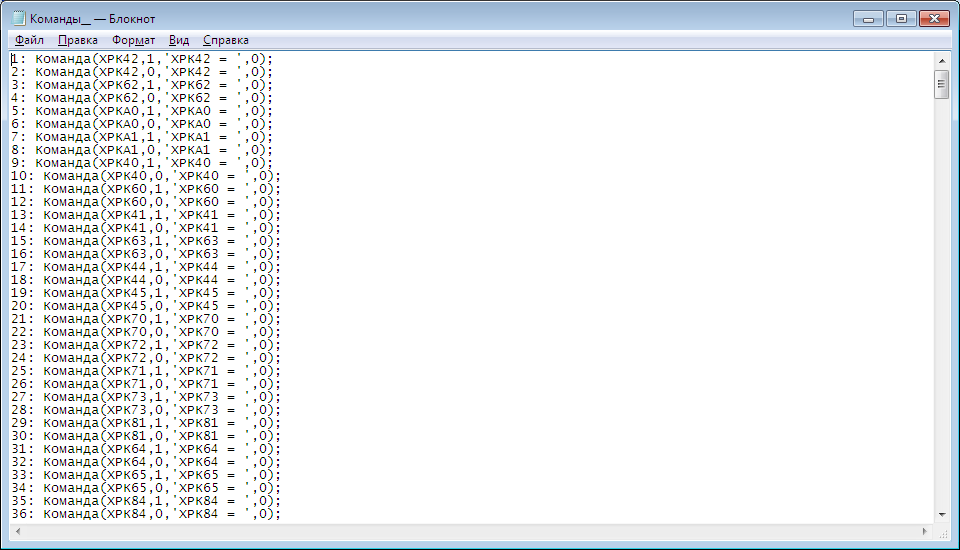Open the Вид menu

click(x=179, y=40)
